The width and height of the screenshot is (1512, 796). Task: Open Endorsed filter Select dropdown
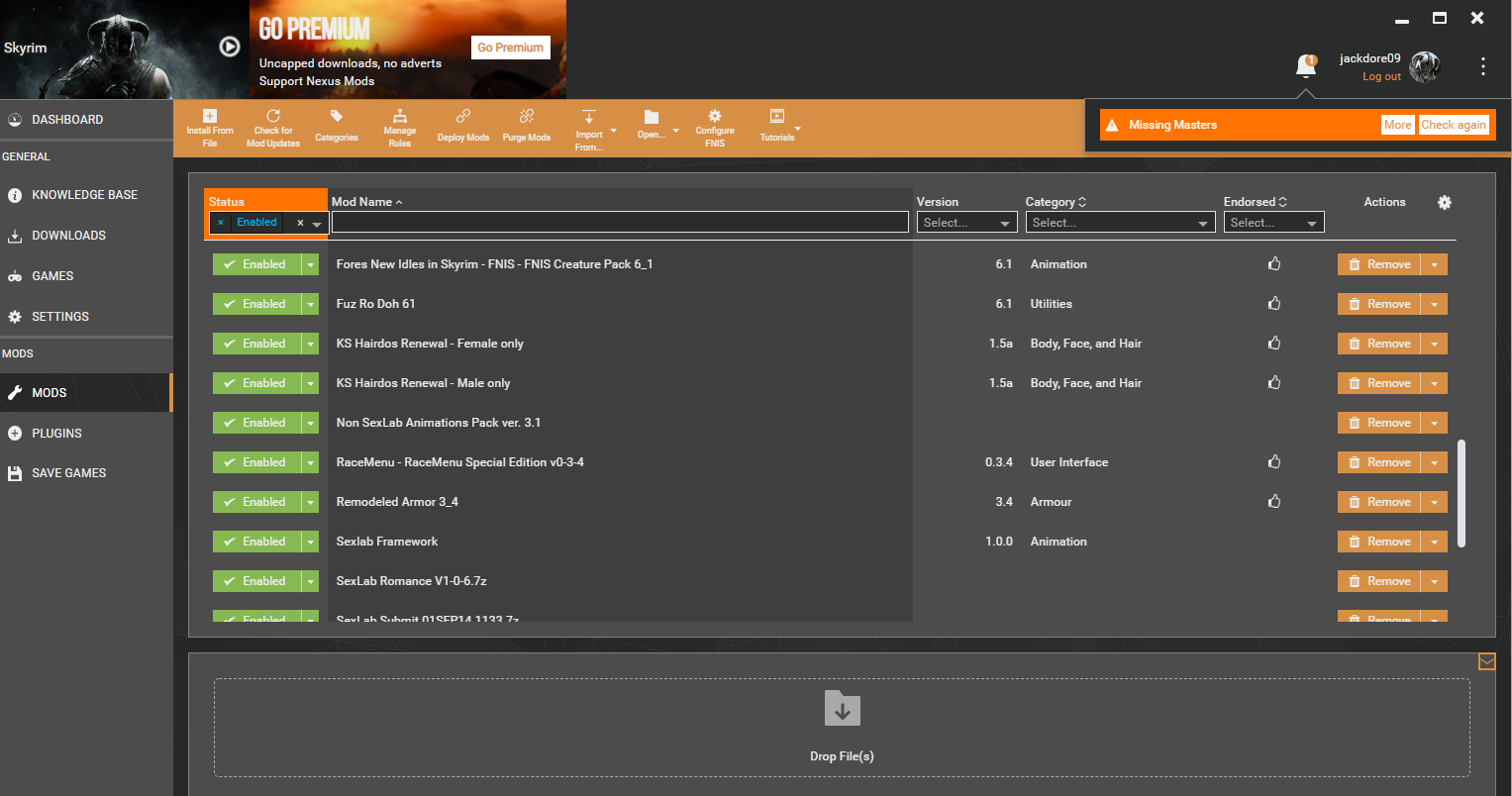click(1273, 223)
